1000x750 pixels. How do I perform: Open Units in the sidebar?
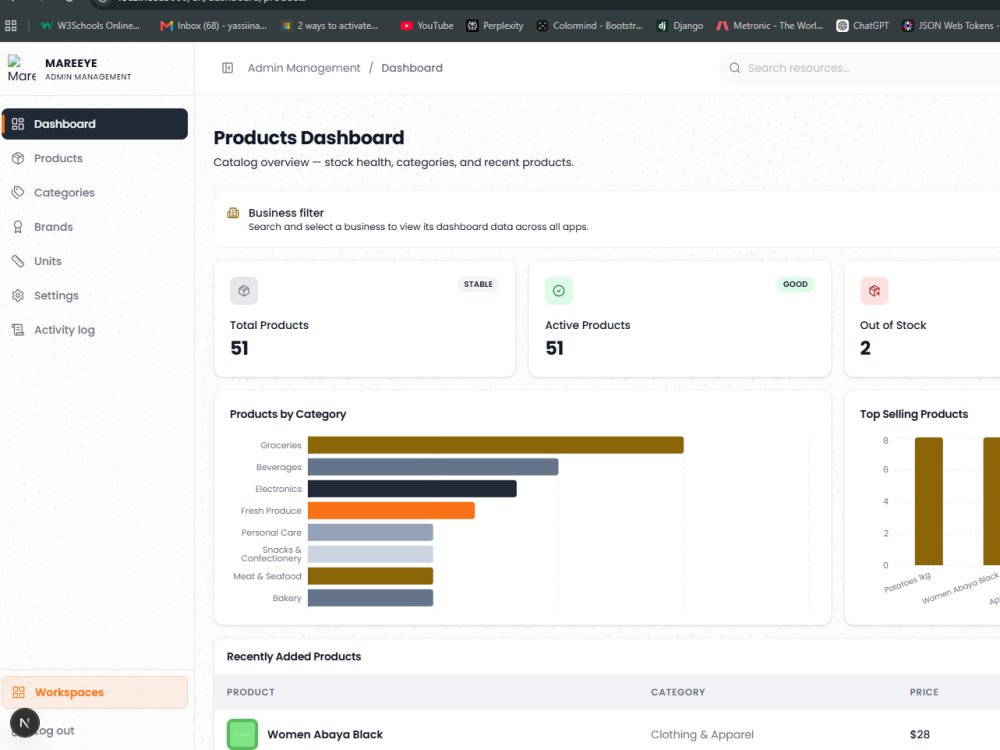click(95, 261)
